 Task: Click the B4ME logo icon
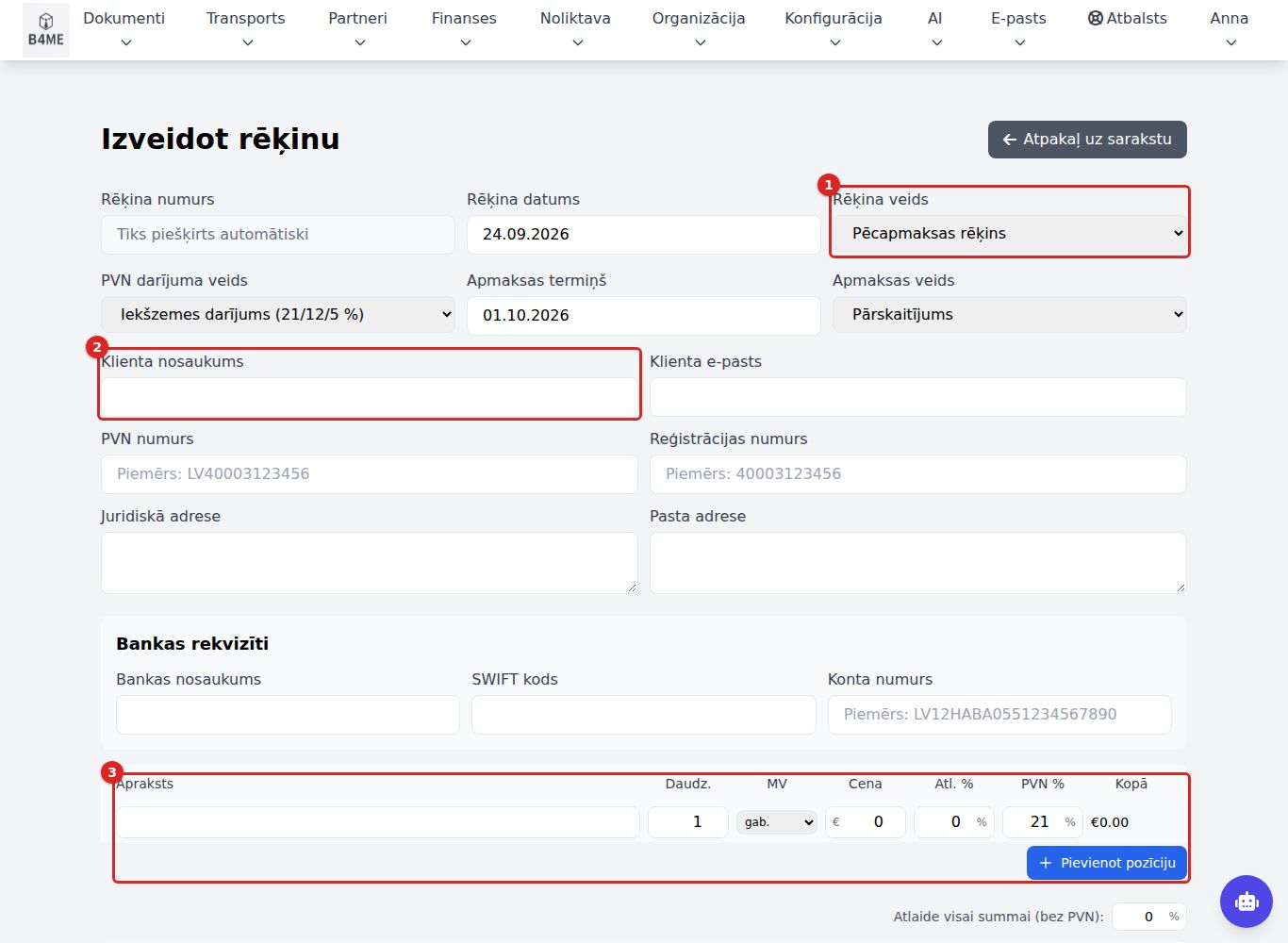pos(45,30)
